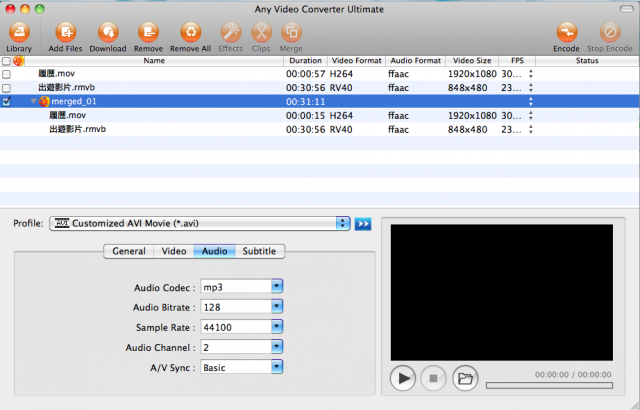Image resolution: width=640 pixels, height=410 pixels.
Task: Select the Audio tab
Action: 214,251
